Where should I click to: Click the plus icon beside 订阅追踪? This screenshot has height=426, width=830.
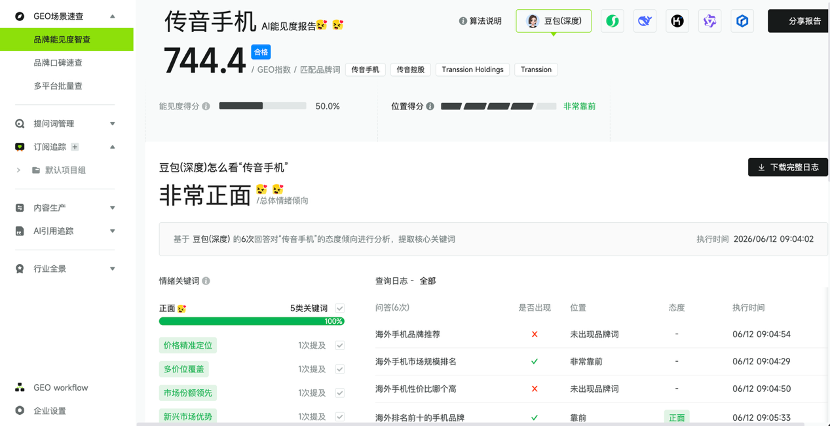(x=75, y=147)
